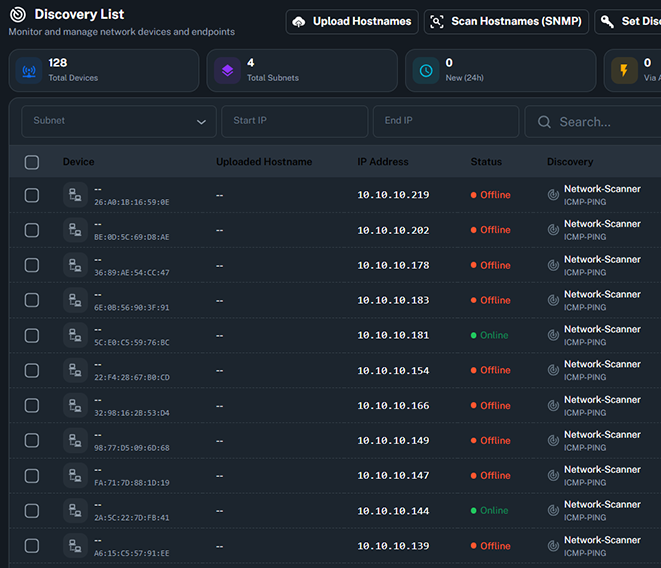
Task: Sort by Uploaded Hostname column header
Action: point(264,162)
